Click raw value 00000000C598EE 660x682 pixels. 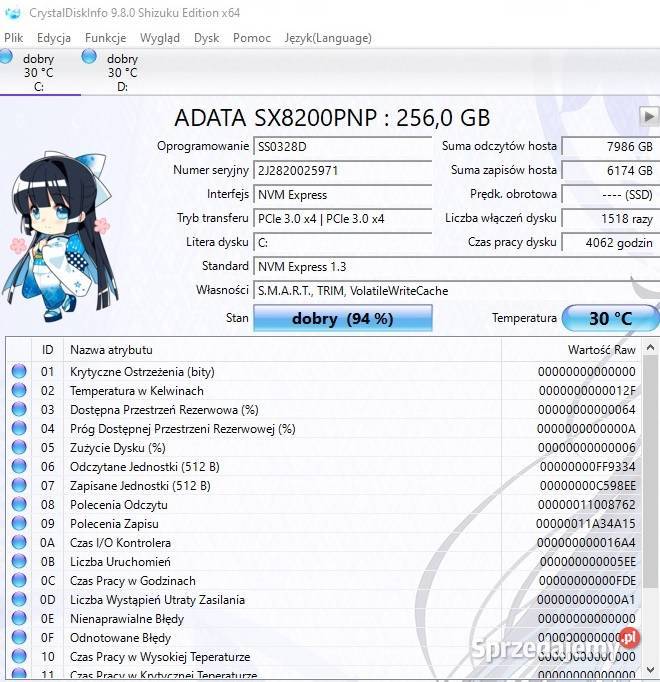(x=587, y=486)
